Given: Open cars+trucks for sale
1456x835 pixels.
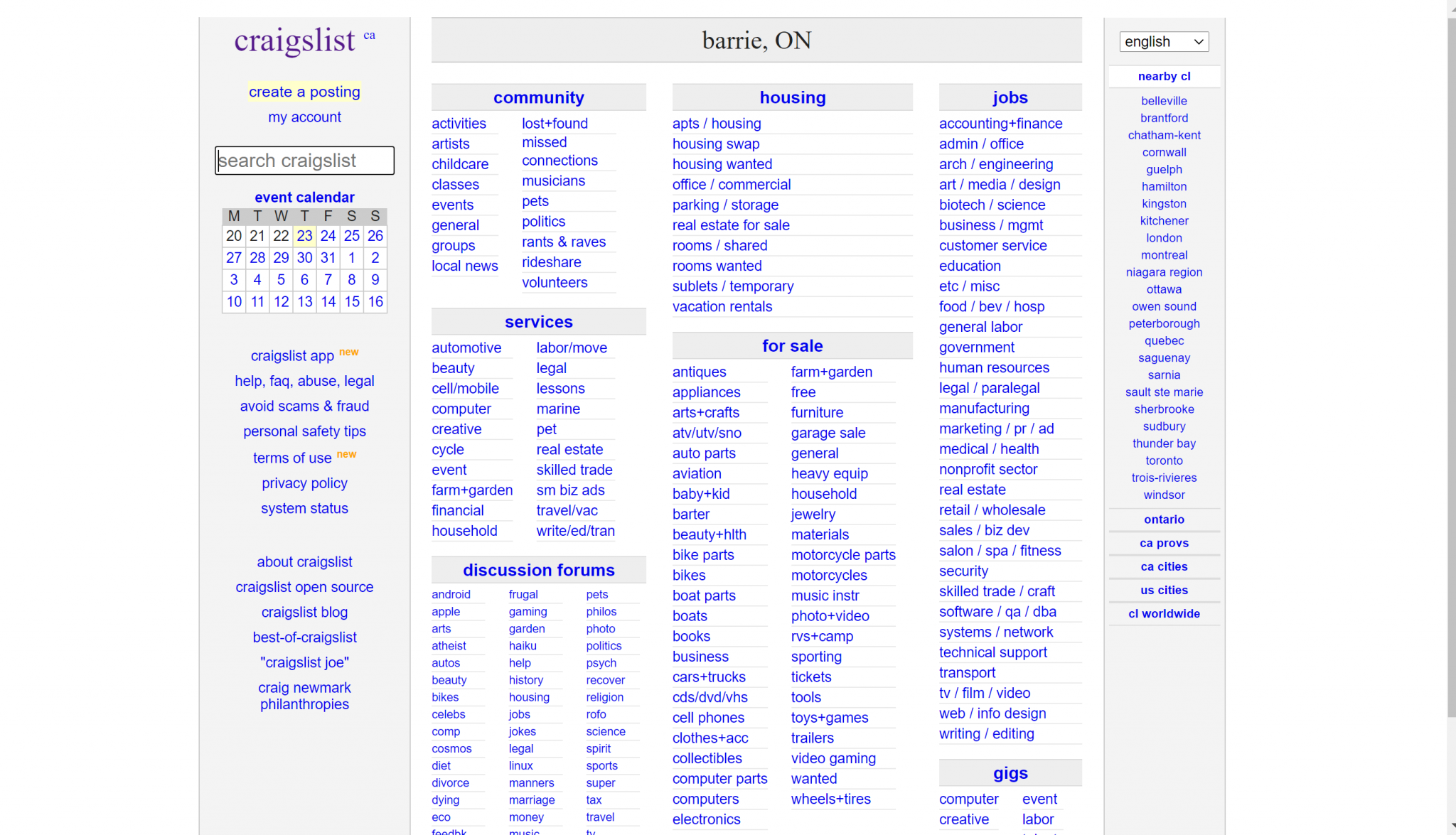Looking at the screenshot, I should coord(709,677).
